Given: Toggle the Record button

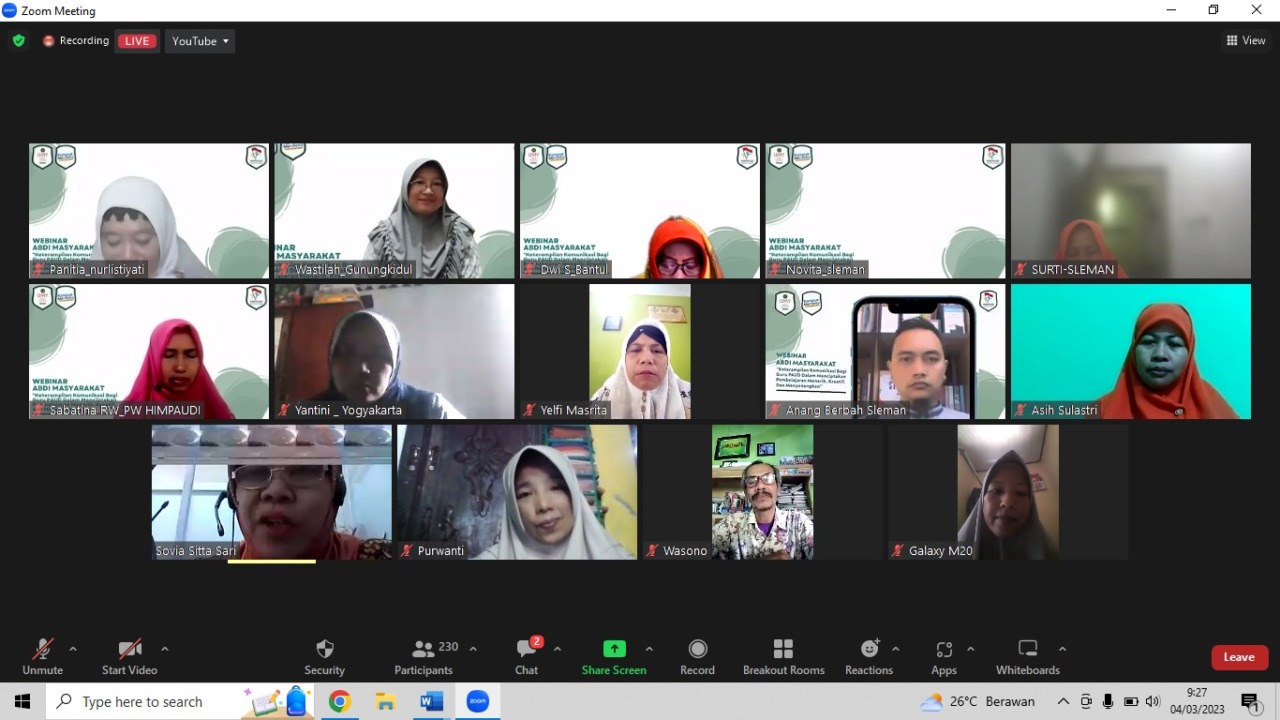Looking at the screenshot, I should pos(697,657).
